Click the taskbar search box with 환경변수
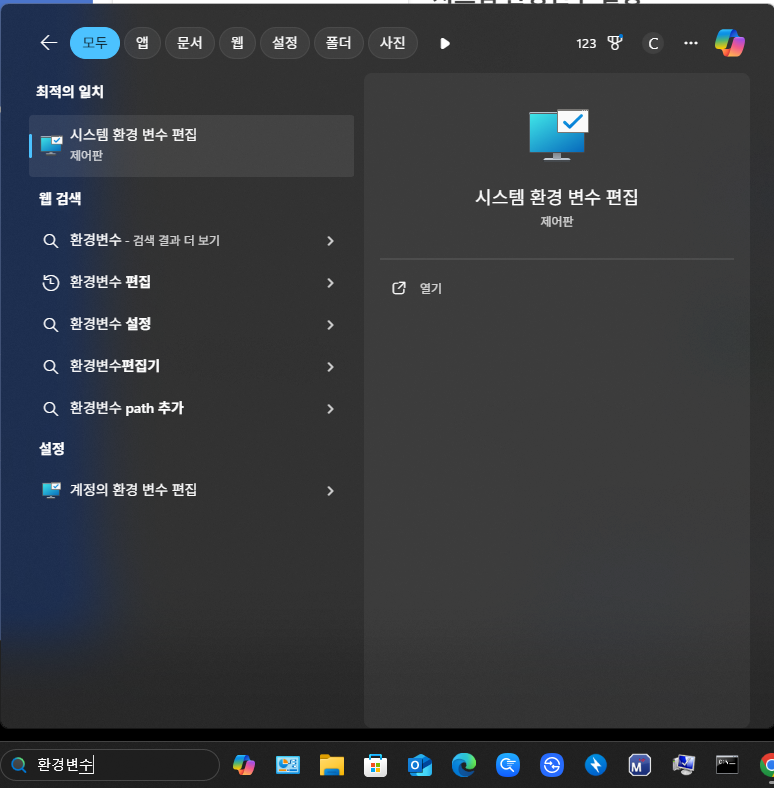Image resolution: width=774 pixels, height=788 pixels. [x=111, y=764]
